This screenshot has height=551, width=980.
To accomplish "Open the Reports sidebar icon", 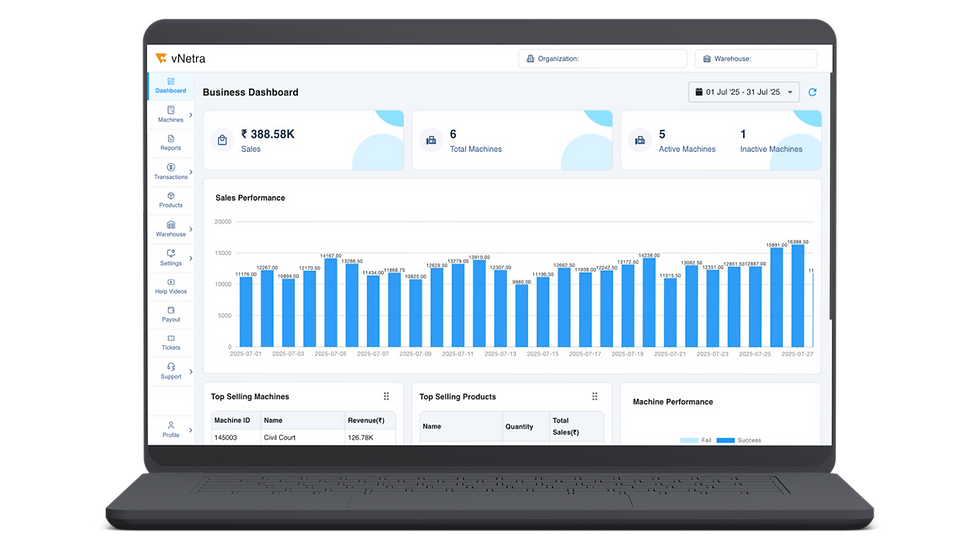I will [x=171, y=139].
